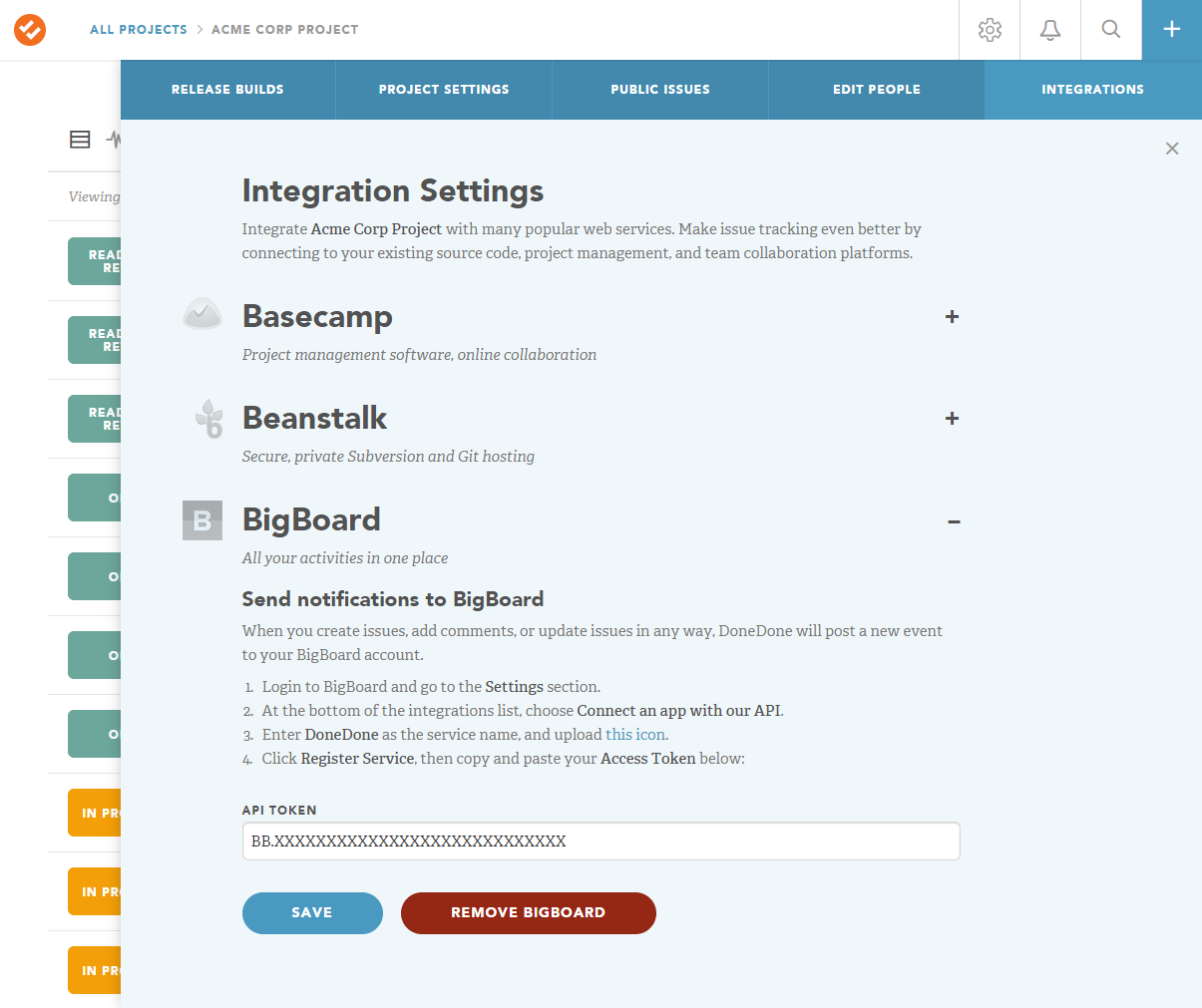Click the BigBoard logo icon
Screen dimensions: 1202x1008
point(202,520)
